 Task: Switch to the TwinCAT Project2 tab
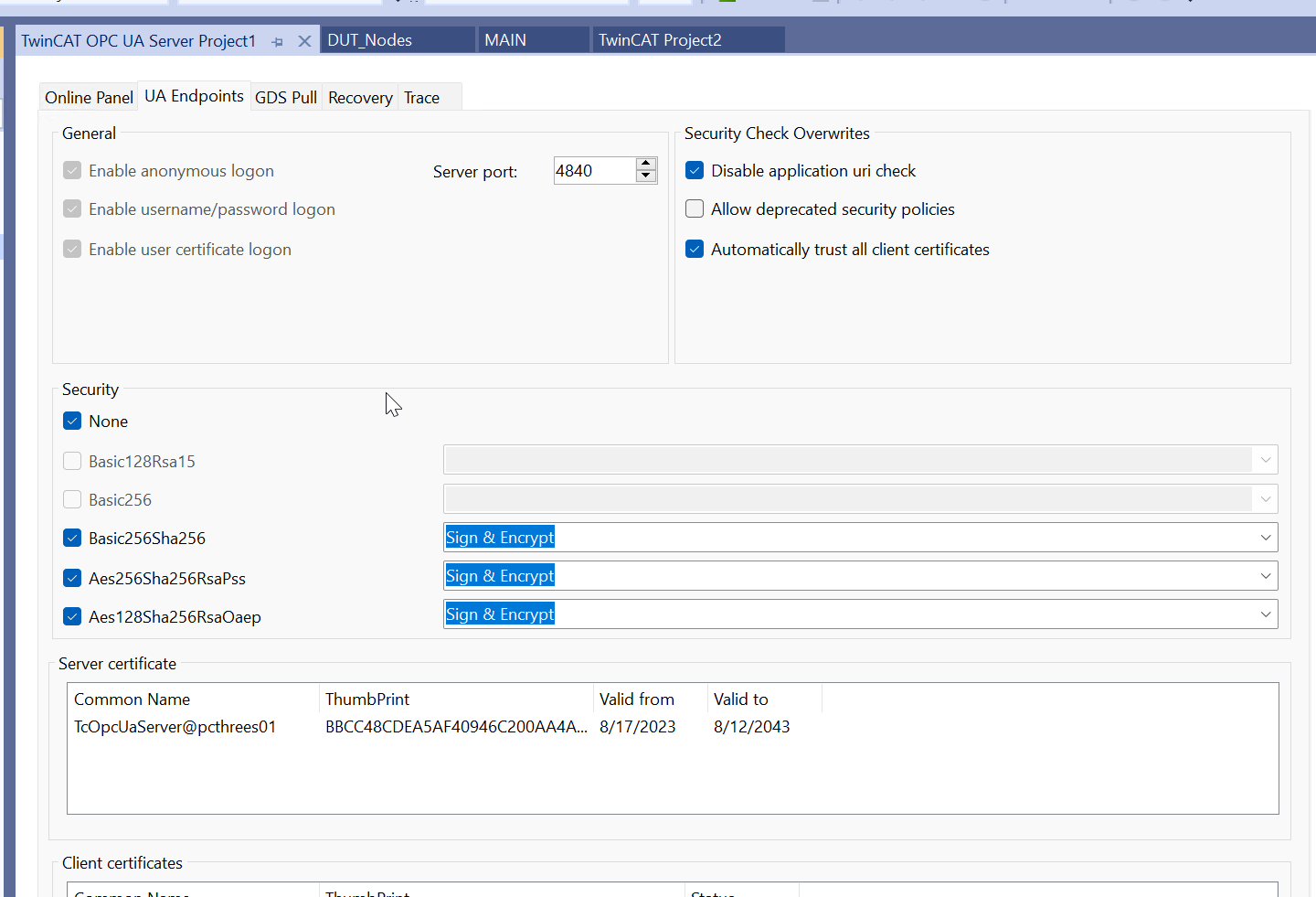coord(689,40)
